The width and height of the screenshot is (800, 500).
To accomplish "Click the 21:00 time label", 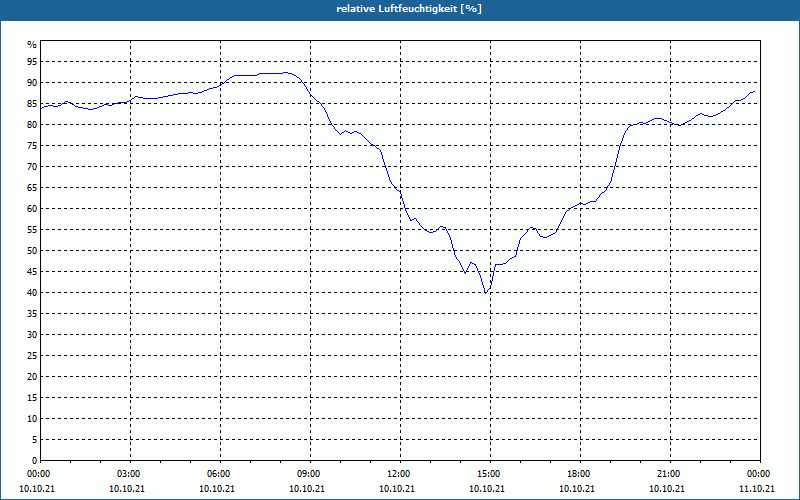I will [x=670, y=474].
